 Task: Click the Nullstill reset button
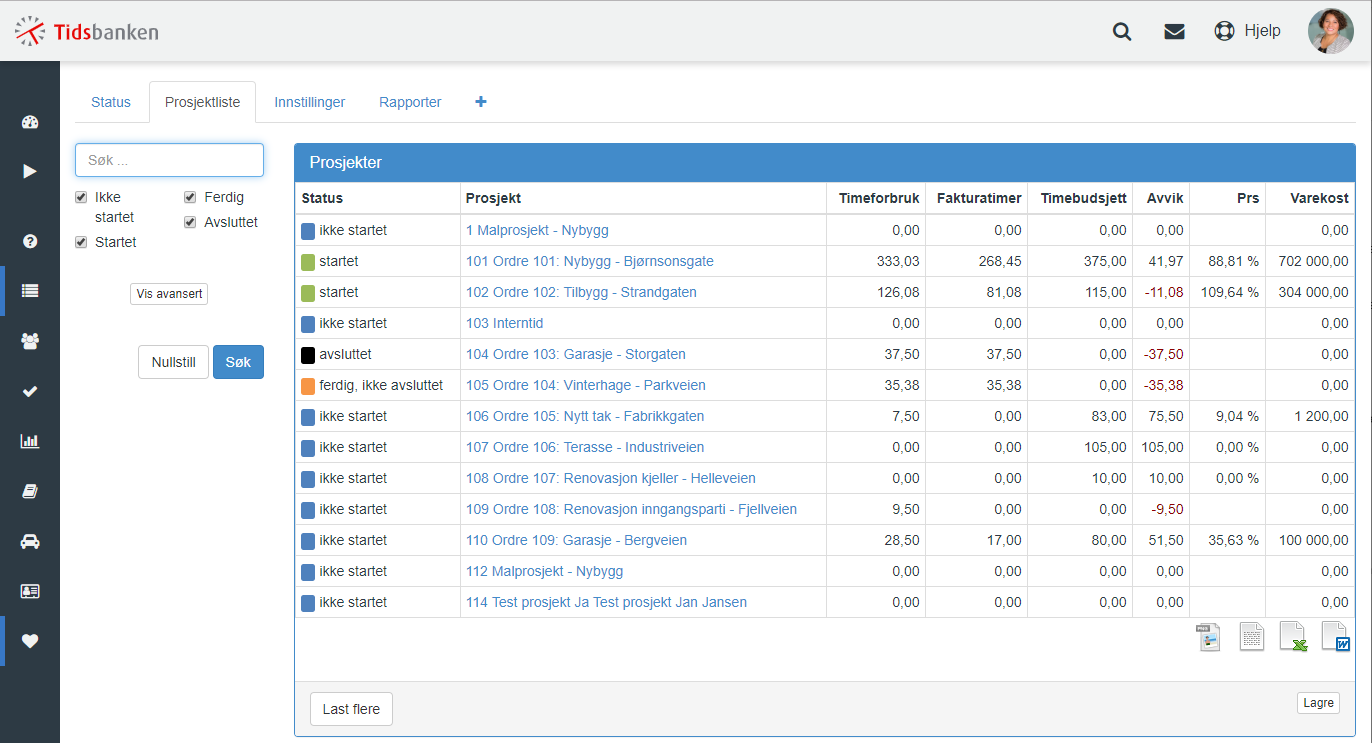[174, 362]
